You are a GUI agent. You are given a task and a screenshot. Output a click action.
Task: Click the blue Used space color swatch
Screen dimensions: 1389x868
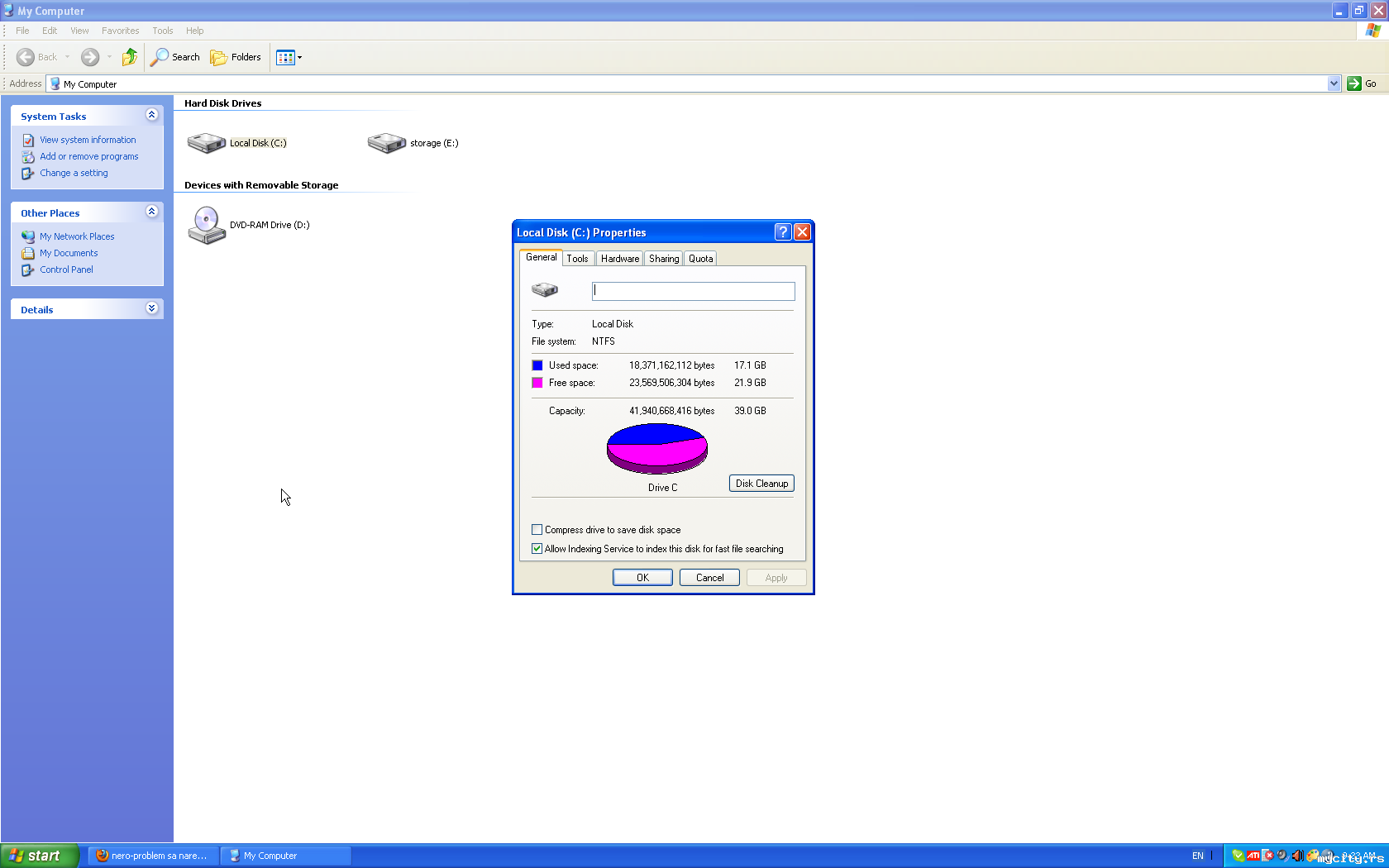(x=537, y=365)
